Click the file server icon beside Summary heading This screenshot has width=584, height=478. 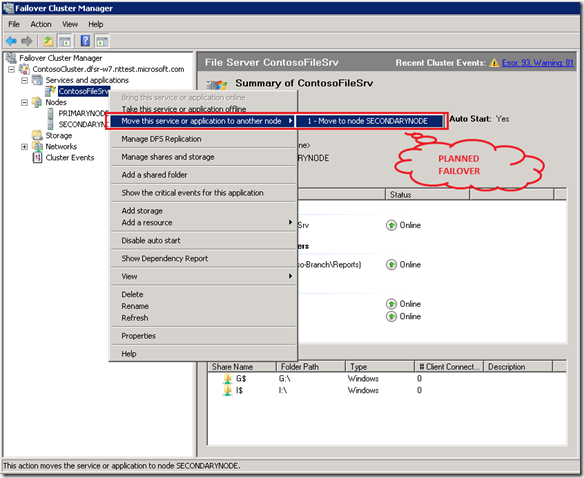[x=217, y=85]
